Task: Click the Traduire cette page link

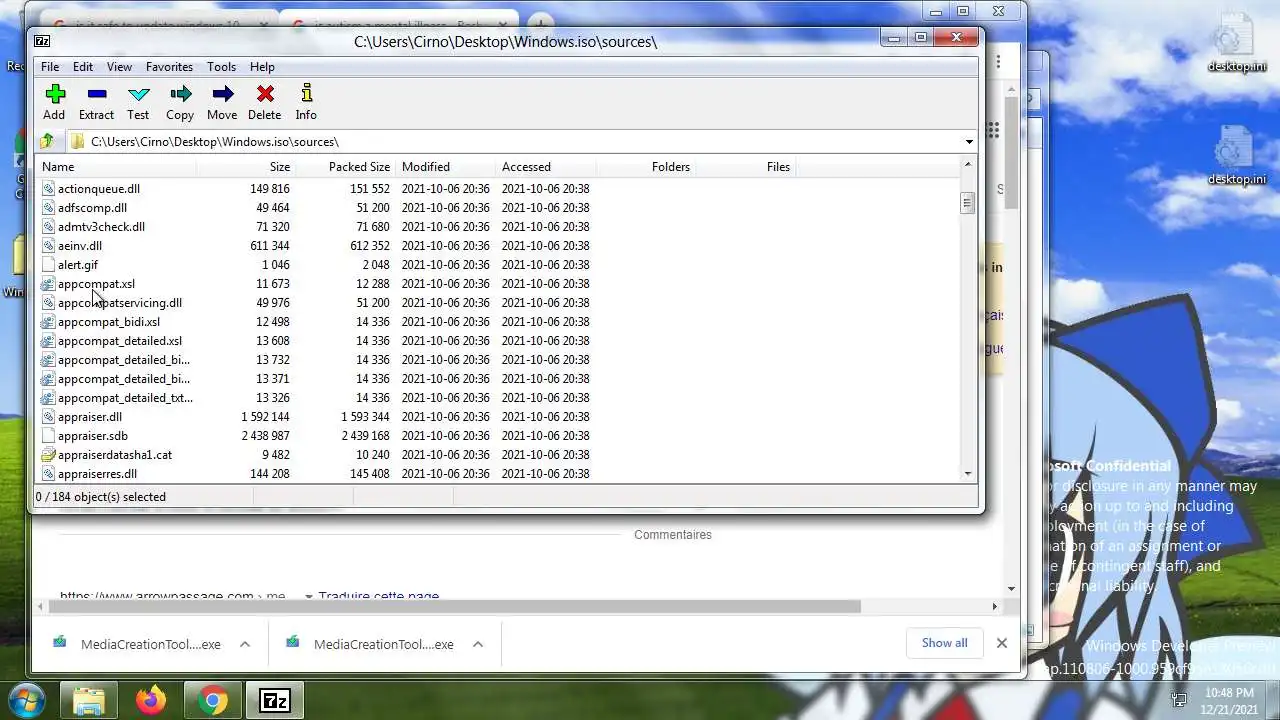Action: coord(378,597)
